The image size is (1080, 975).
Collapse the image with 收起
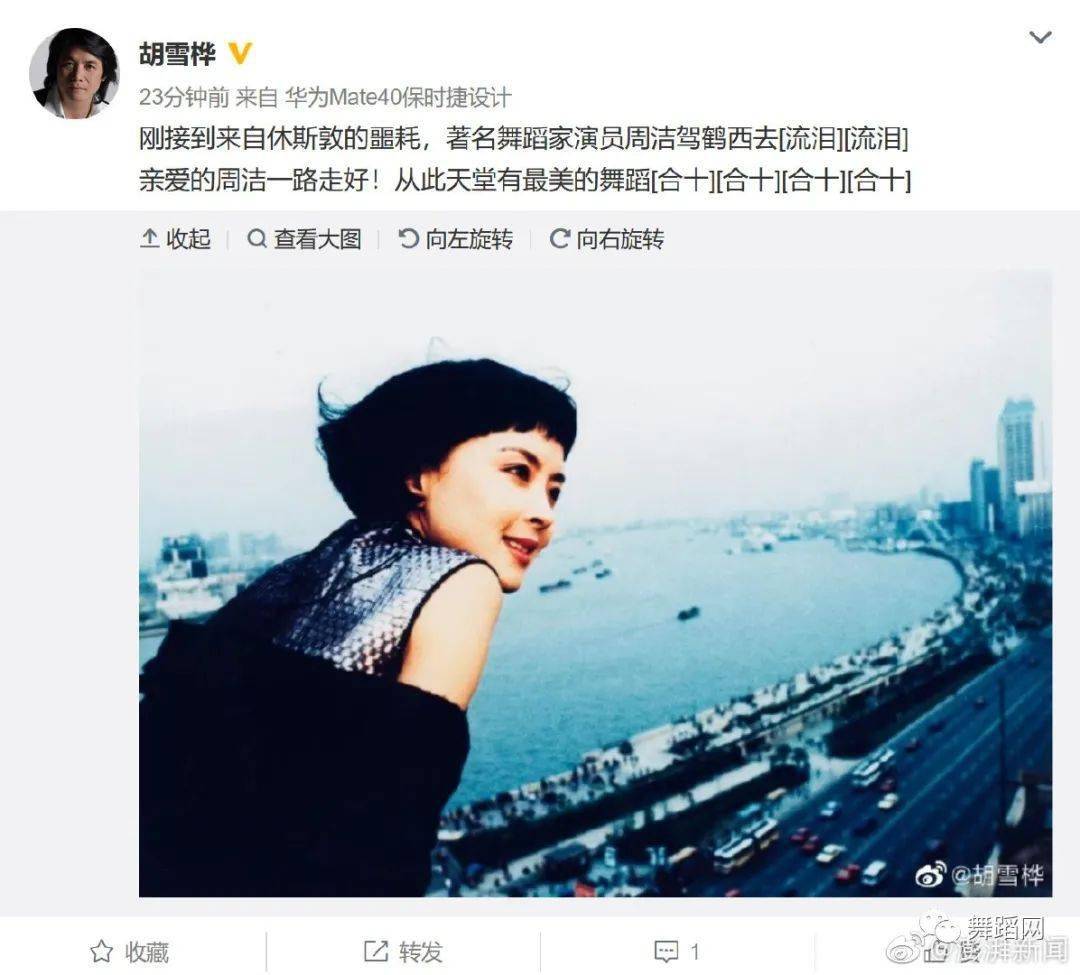175,239
